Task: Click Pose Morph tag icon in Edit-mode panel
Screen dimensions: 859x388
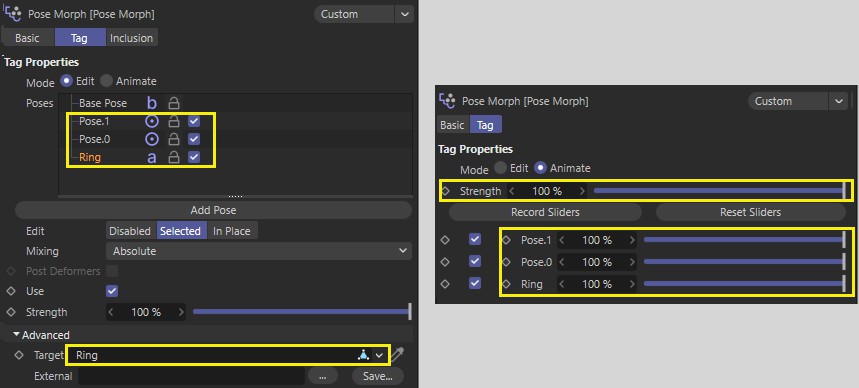Action: coord(12,14)
